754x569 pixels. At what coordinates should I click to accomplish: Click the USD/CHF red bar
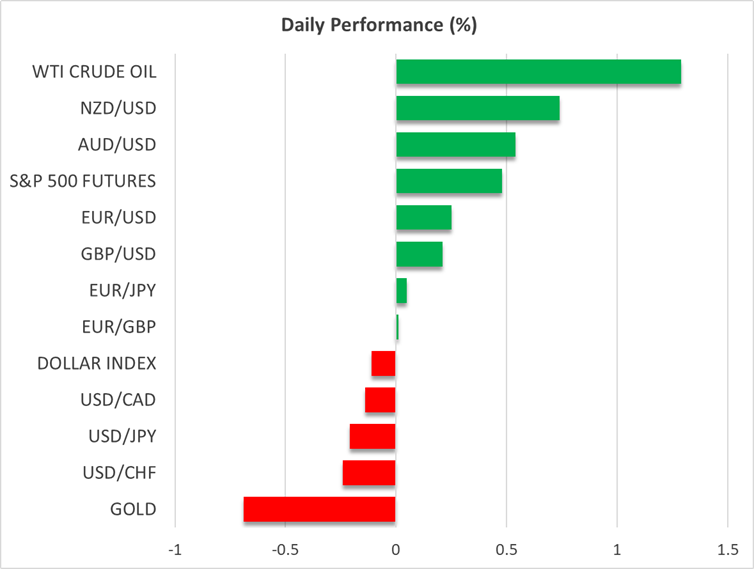[x=369, y=473]
